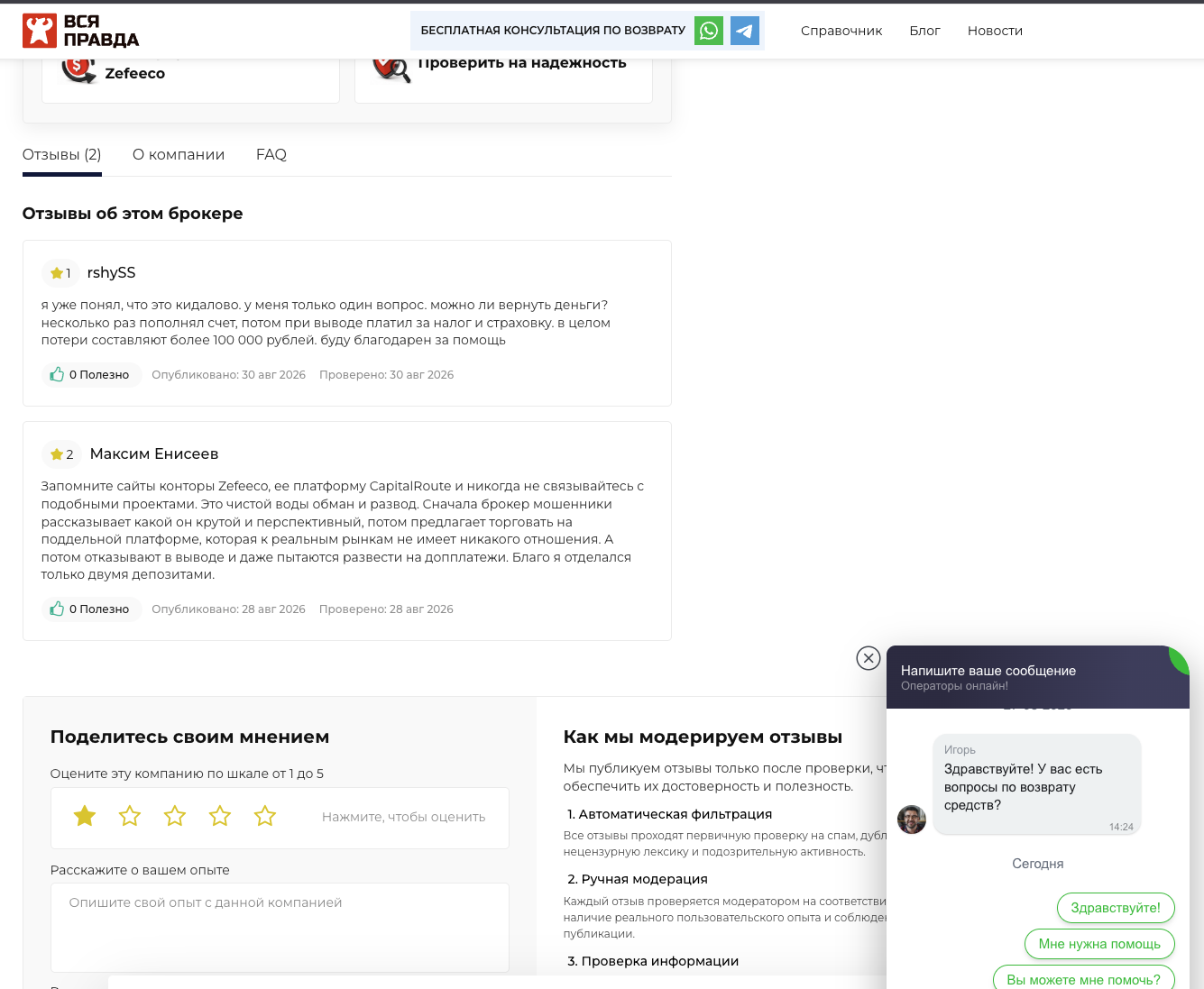Click the 1-star rating badge of rshySS
The image size is (1204, 989).
click(x=60, y=273)
